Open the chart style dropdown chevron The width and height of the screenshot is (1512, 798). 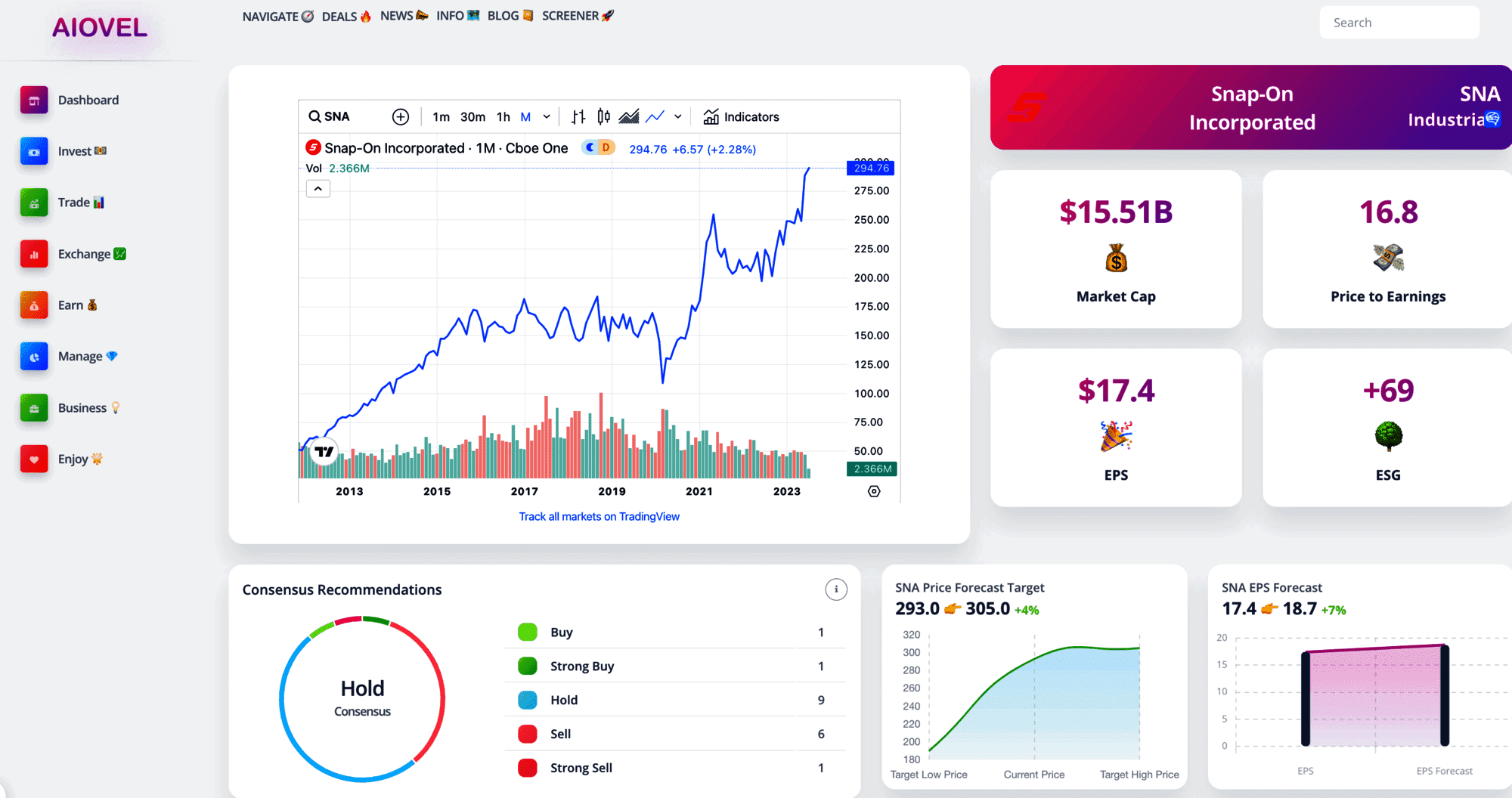(x=677, y=116)
